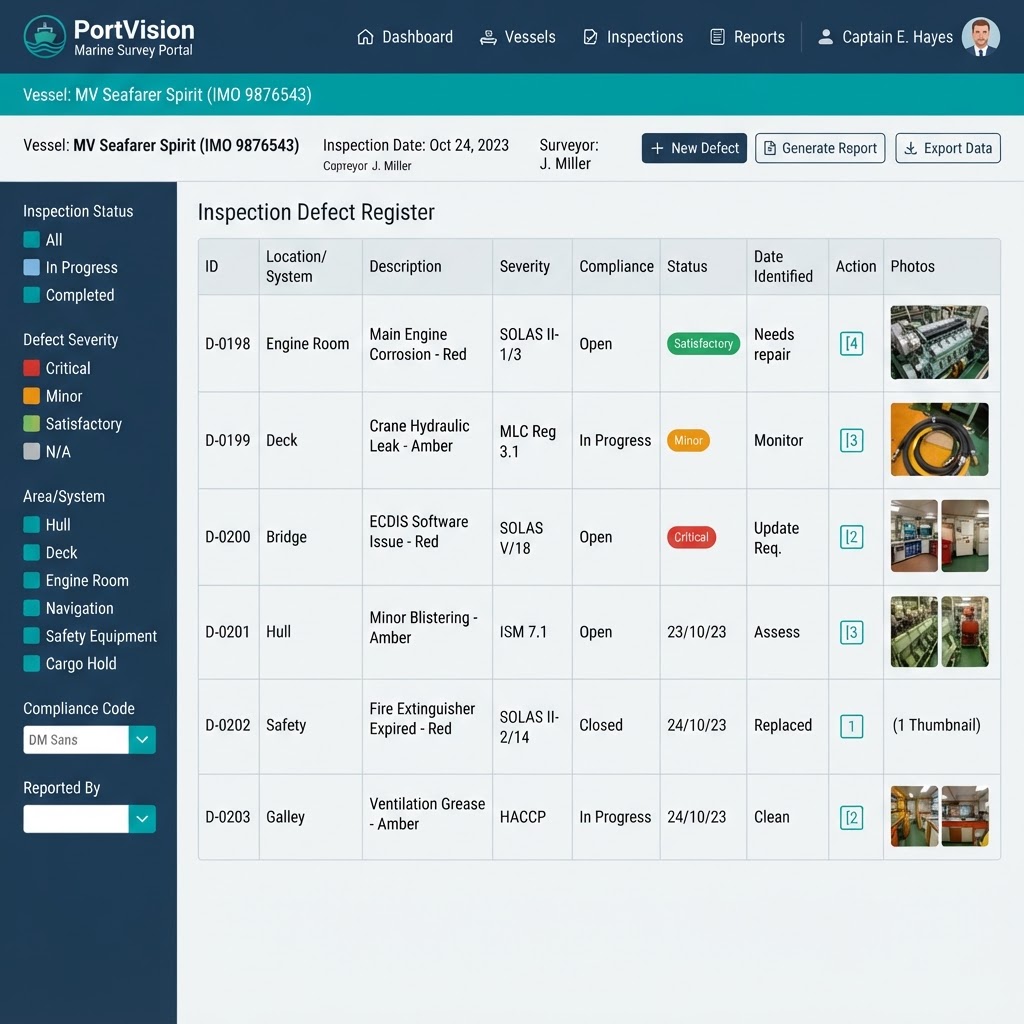Toggle the All inspection status filter
1024x1024 pixels.
click(x=31, y=240)
